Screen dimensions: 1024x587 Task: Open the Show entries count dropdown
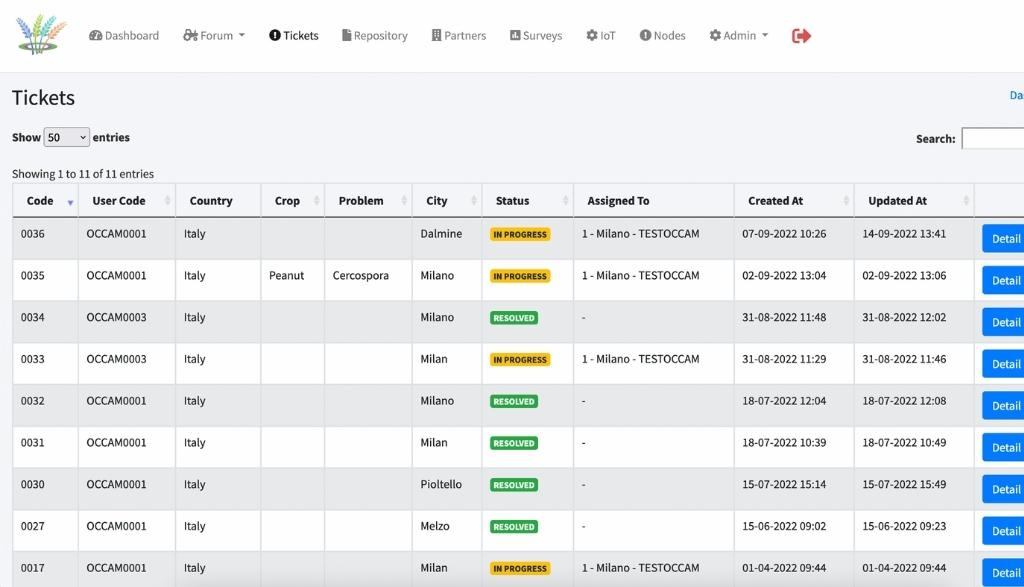pos(67,138)
